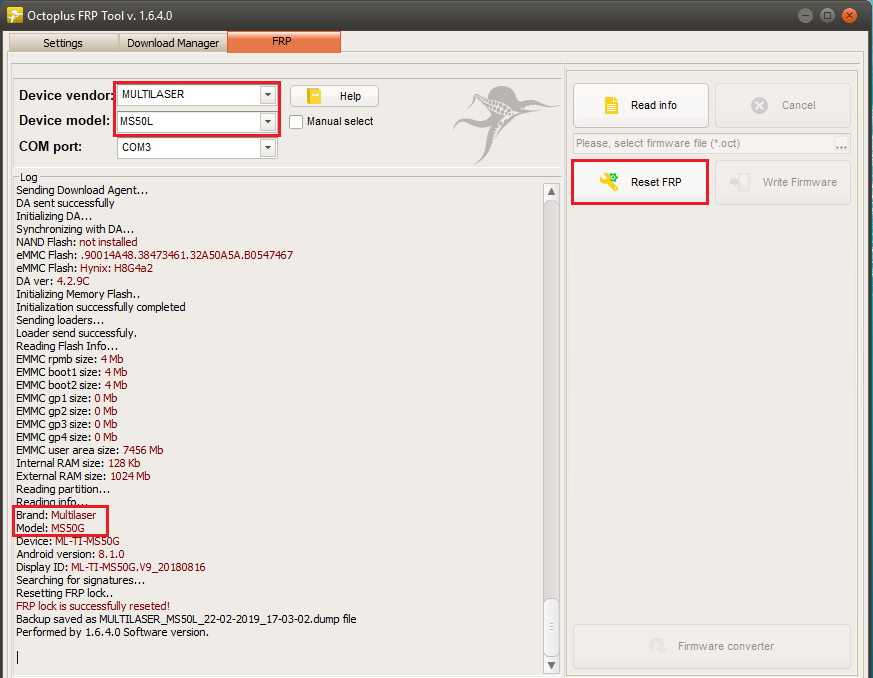Close the Octoplus FRP Tool window
The image size is (873, 678).
point(850,16)
